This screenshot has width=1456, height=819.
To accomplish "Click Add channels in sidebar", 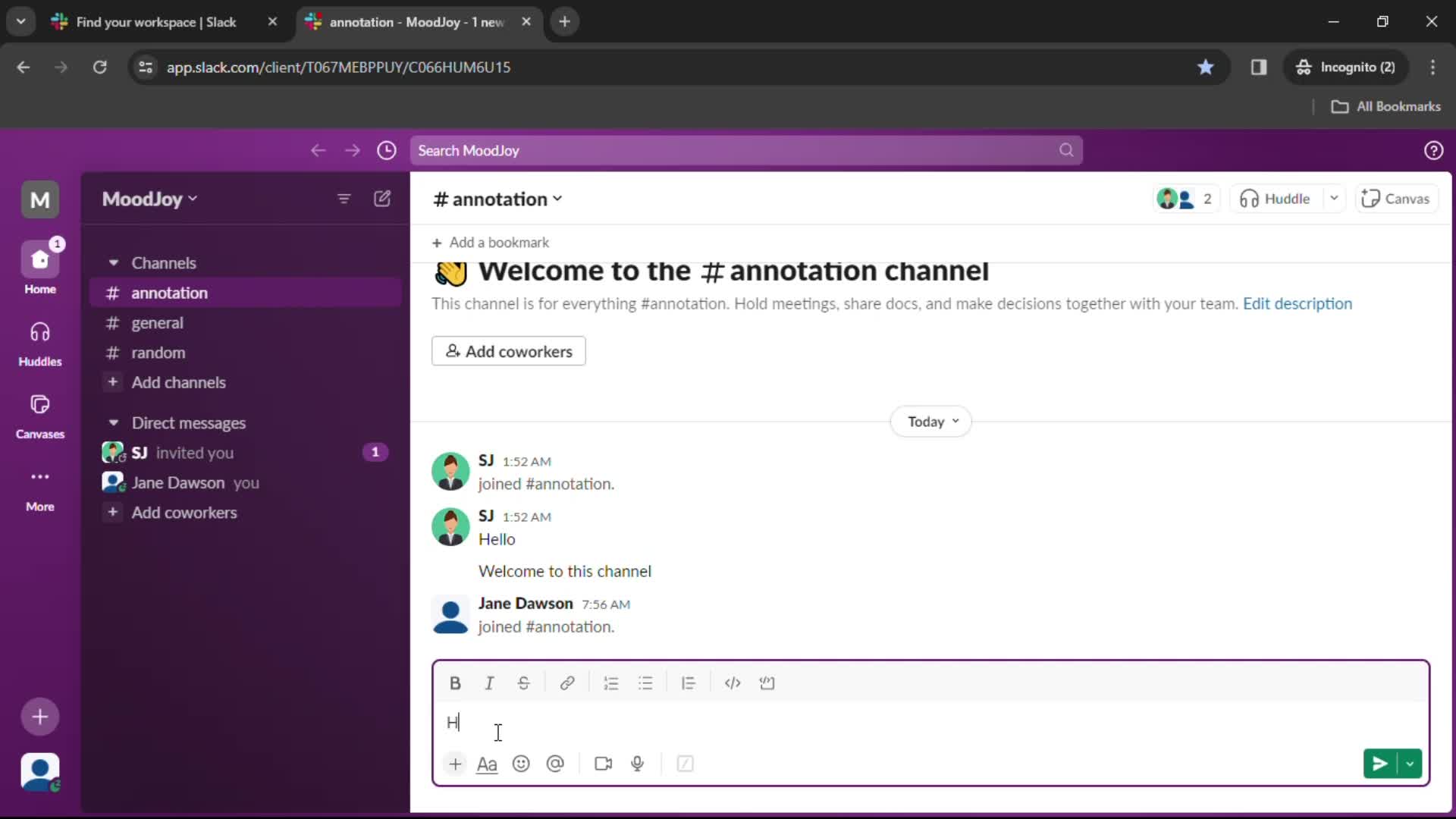I will [x=245, y=382].
